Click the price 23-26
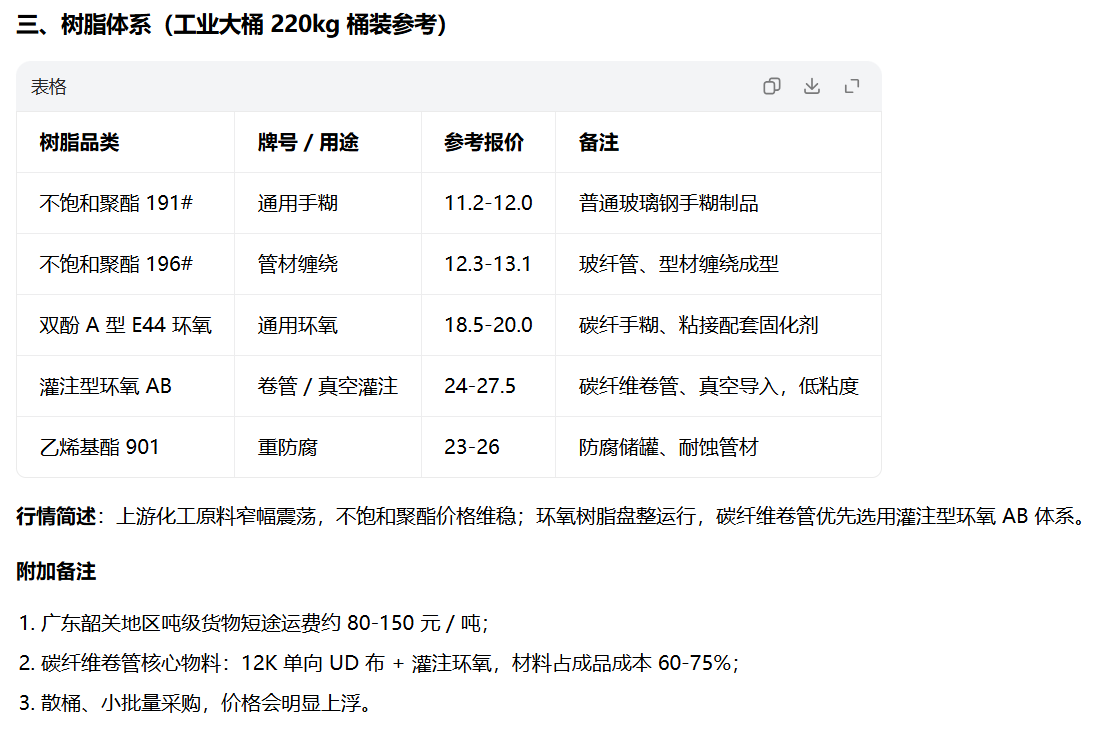This screenshot has width=1099, height=735. click(472, 447)
